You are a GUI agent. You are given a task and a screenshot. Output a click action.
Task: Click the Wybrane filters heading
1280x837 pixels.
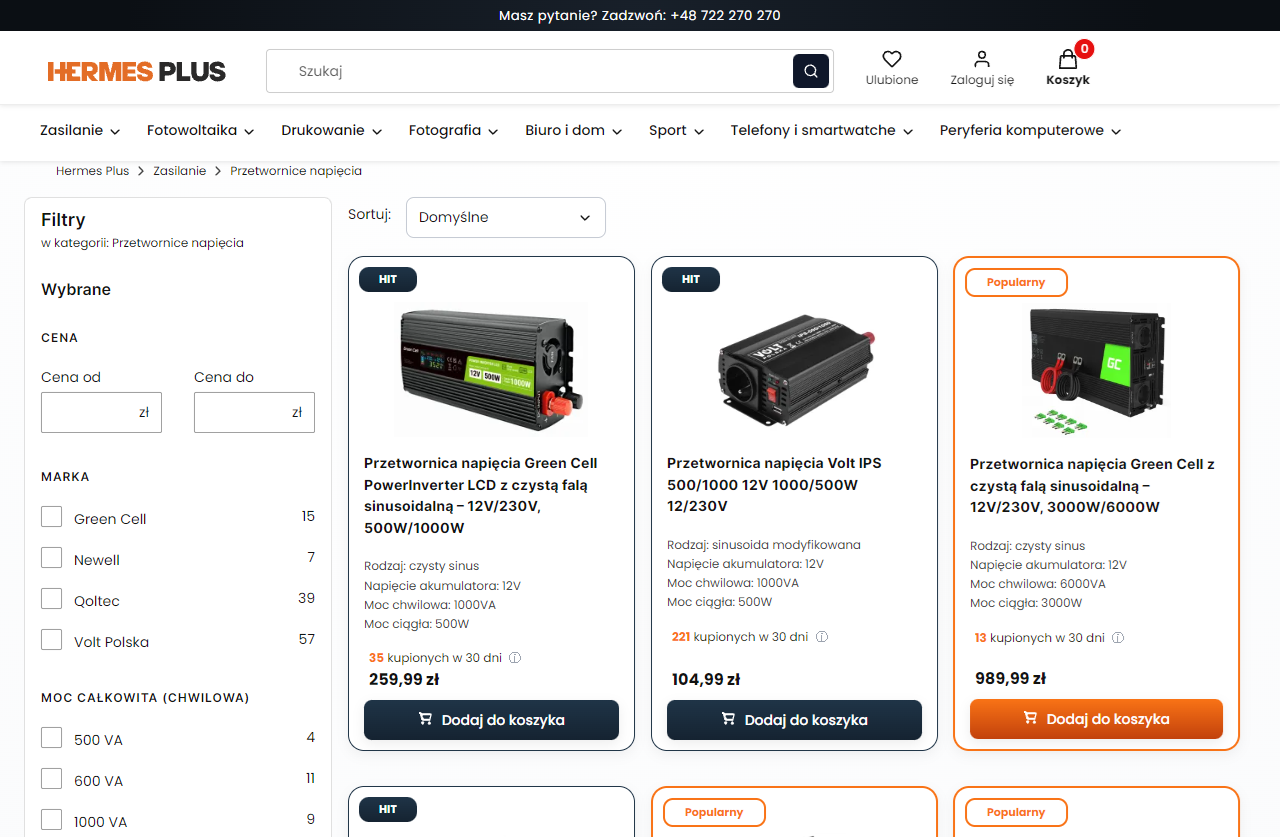tap(76, 289)
